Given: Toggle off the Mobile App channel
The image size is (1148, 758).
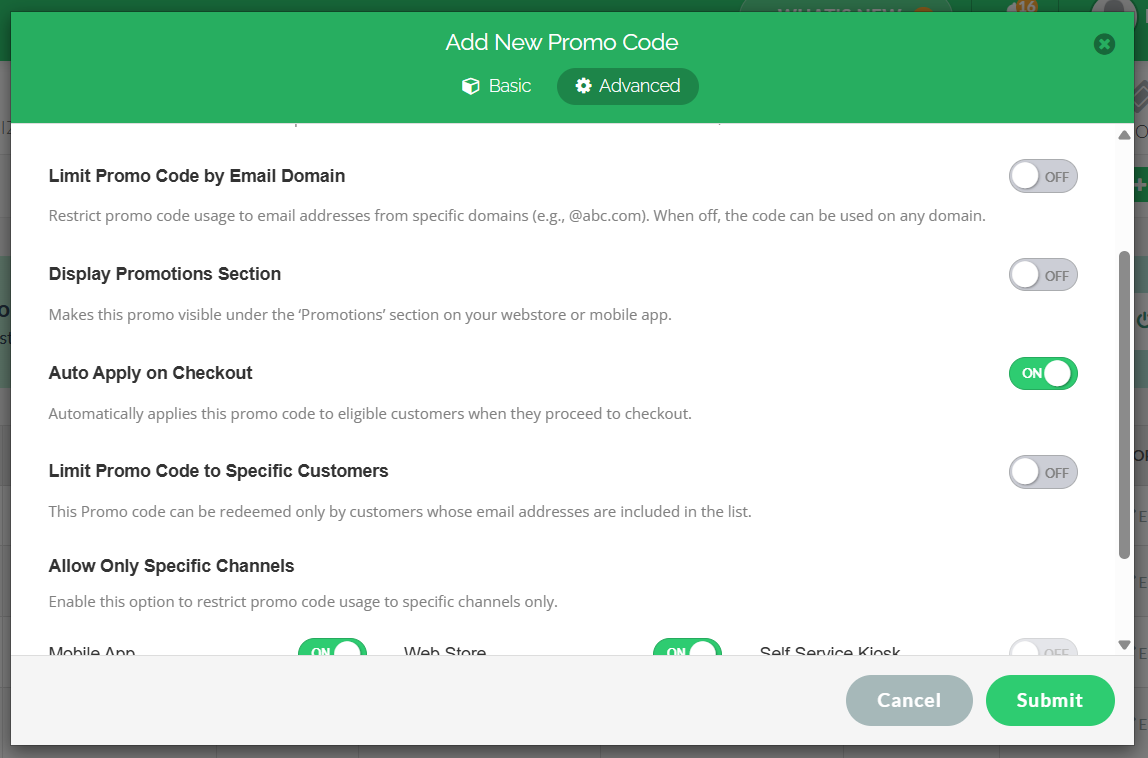Looking at the screenshot, I should pyautogui.click(x=332, y=650).
